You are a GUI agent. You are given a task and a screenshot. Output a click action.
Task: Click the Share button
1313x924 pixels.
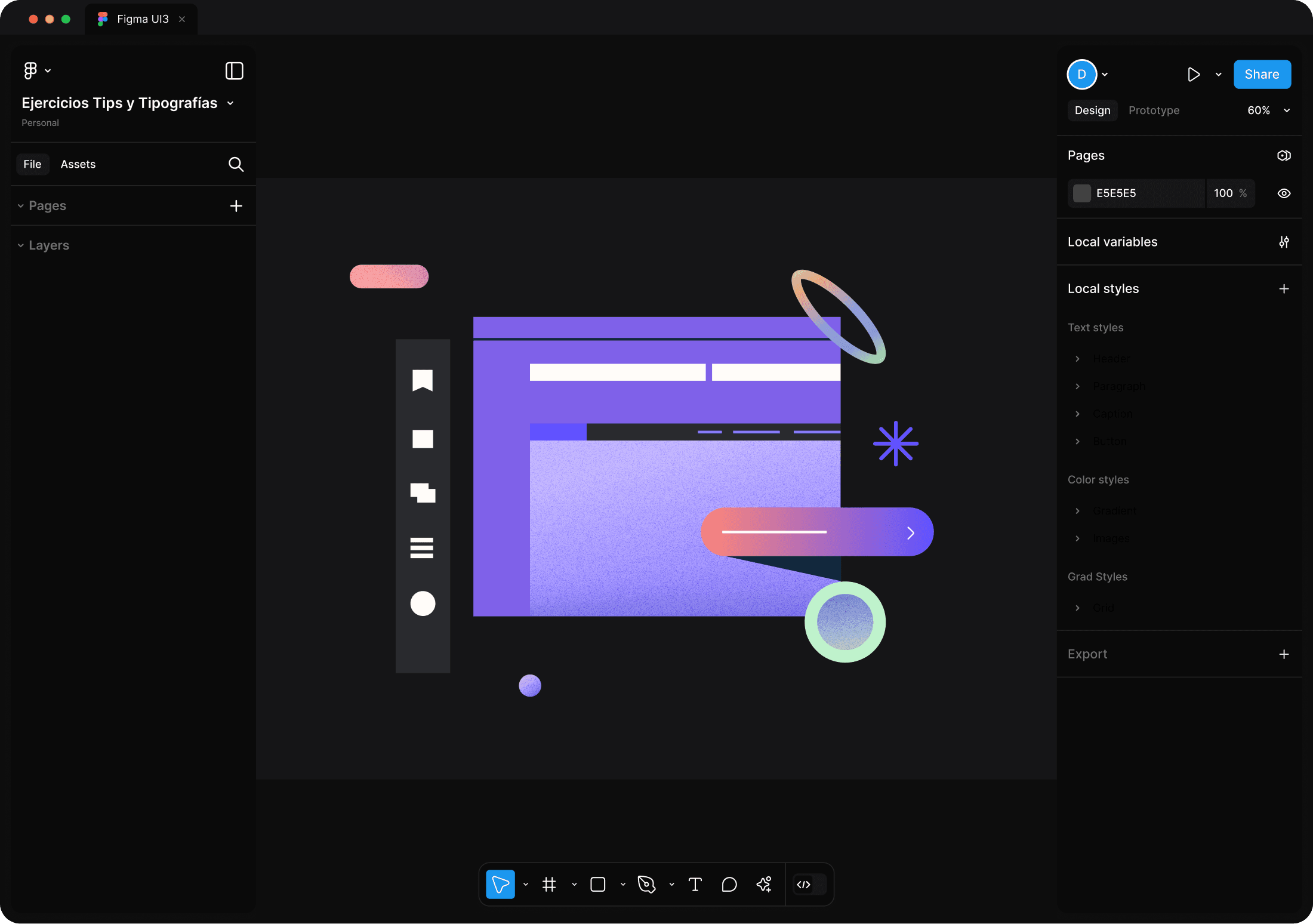click(1262, 75)
